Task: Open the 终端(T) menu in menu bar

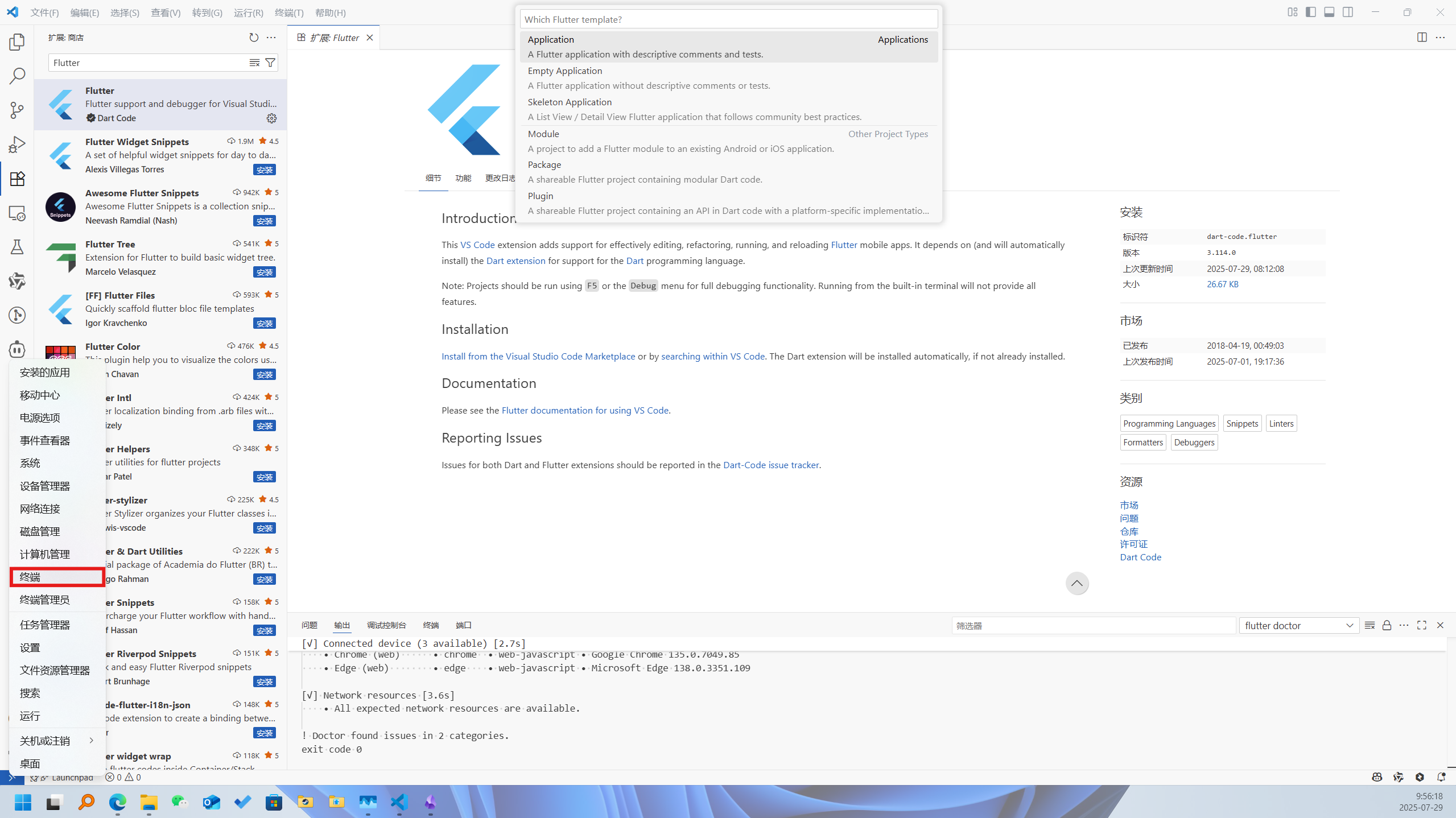Action: tap(289, 13)
